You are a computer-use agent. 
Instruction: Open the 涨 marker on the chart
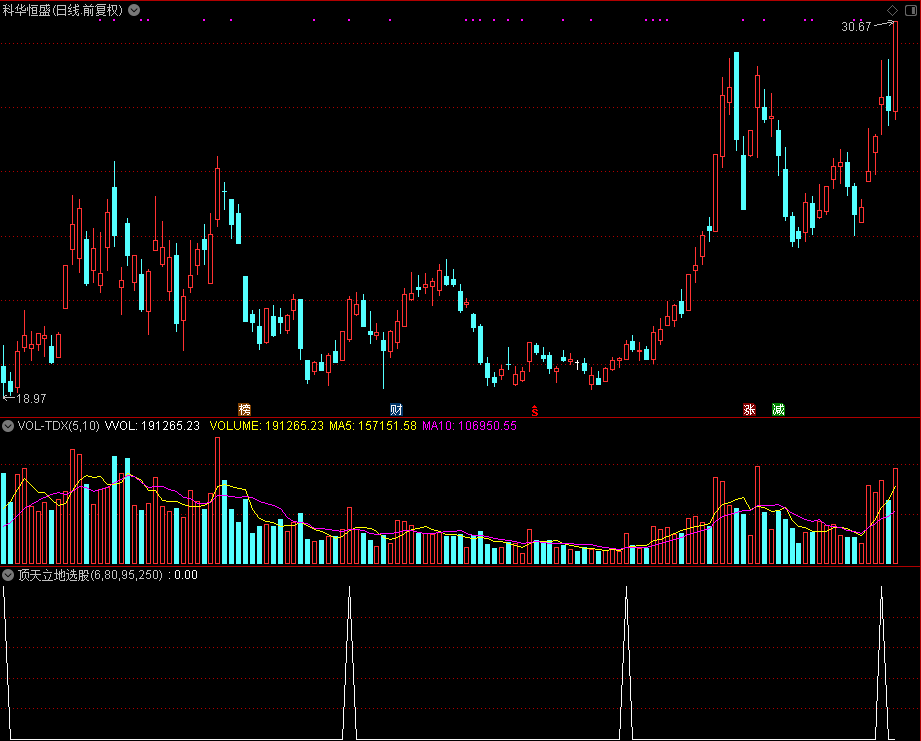coord(749,409)
